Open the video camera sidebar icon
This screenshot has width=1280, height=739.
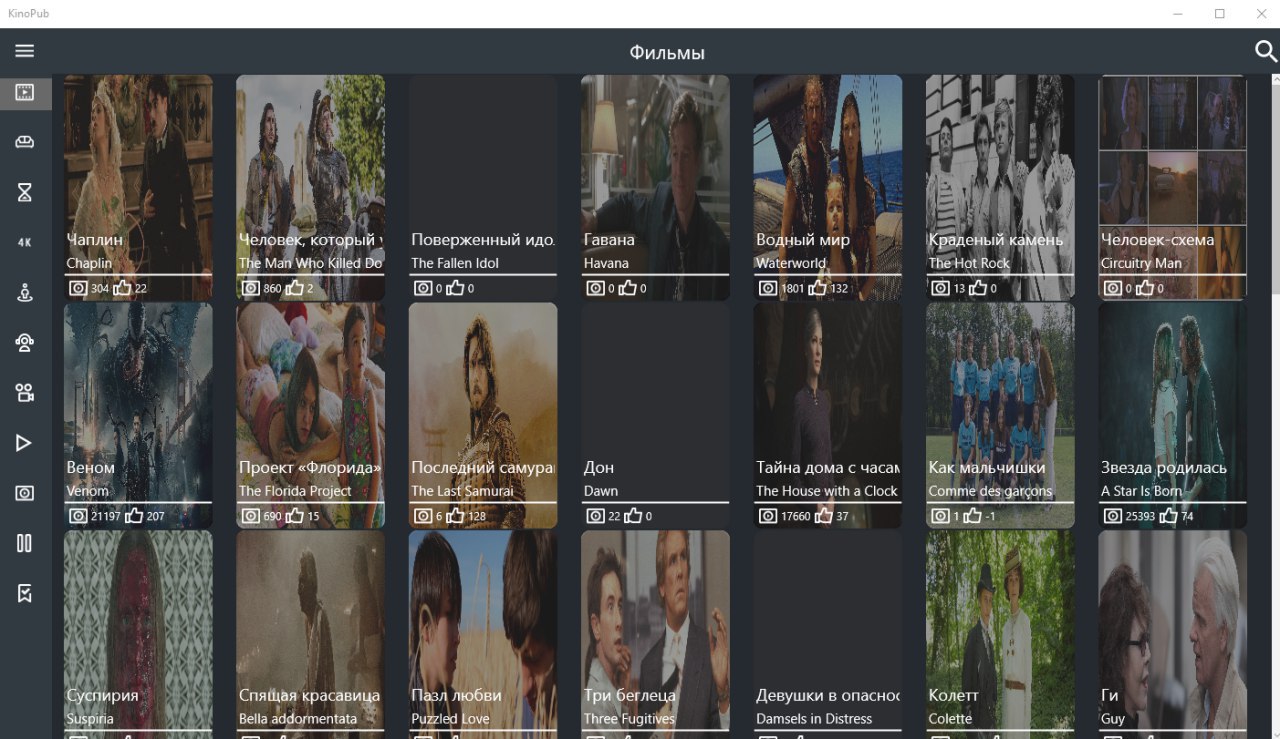click(25, 393)
